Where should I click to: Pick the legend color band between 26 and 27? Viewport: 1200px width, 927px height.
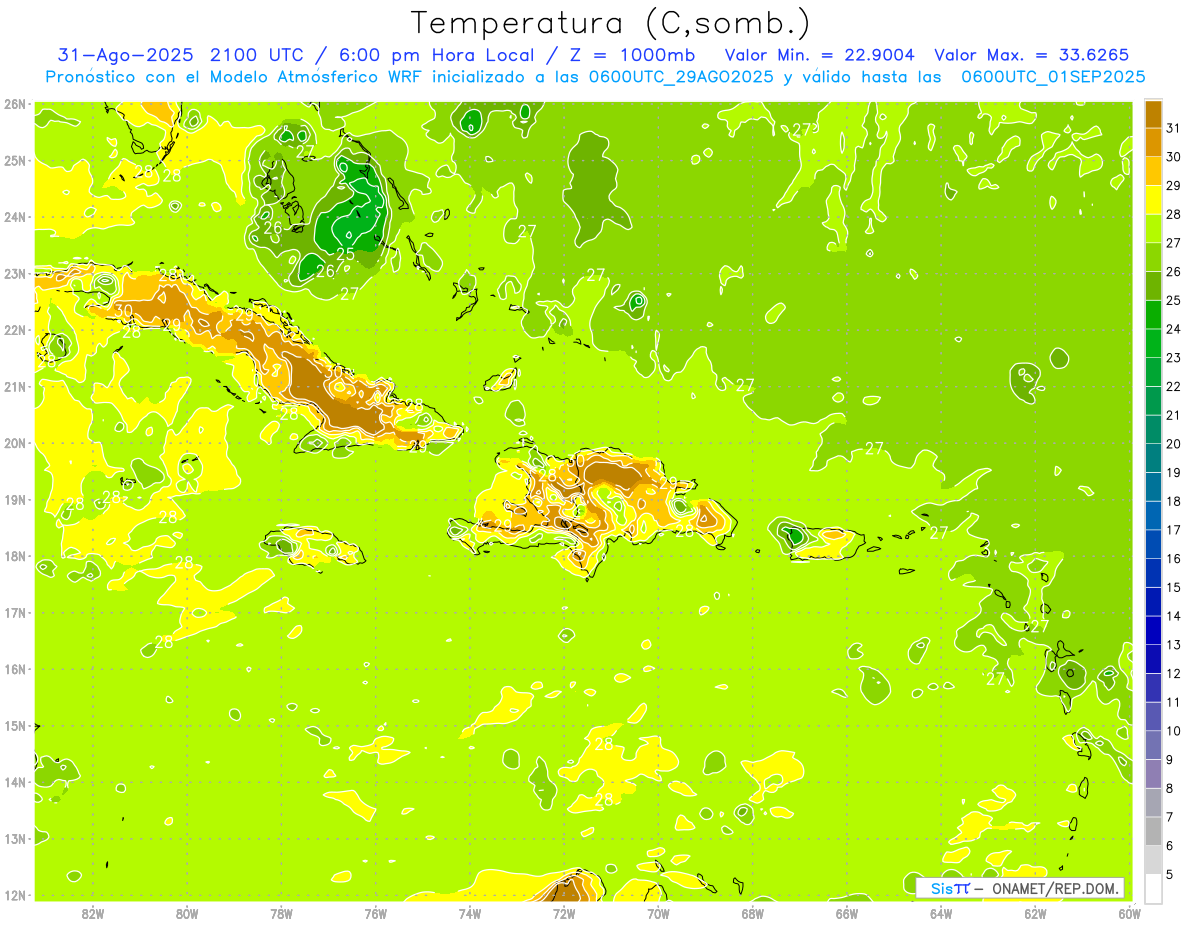(x=1153, y=257)
